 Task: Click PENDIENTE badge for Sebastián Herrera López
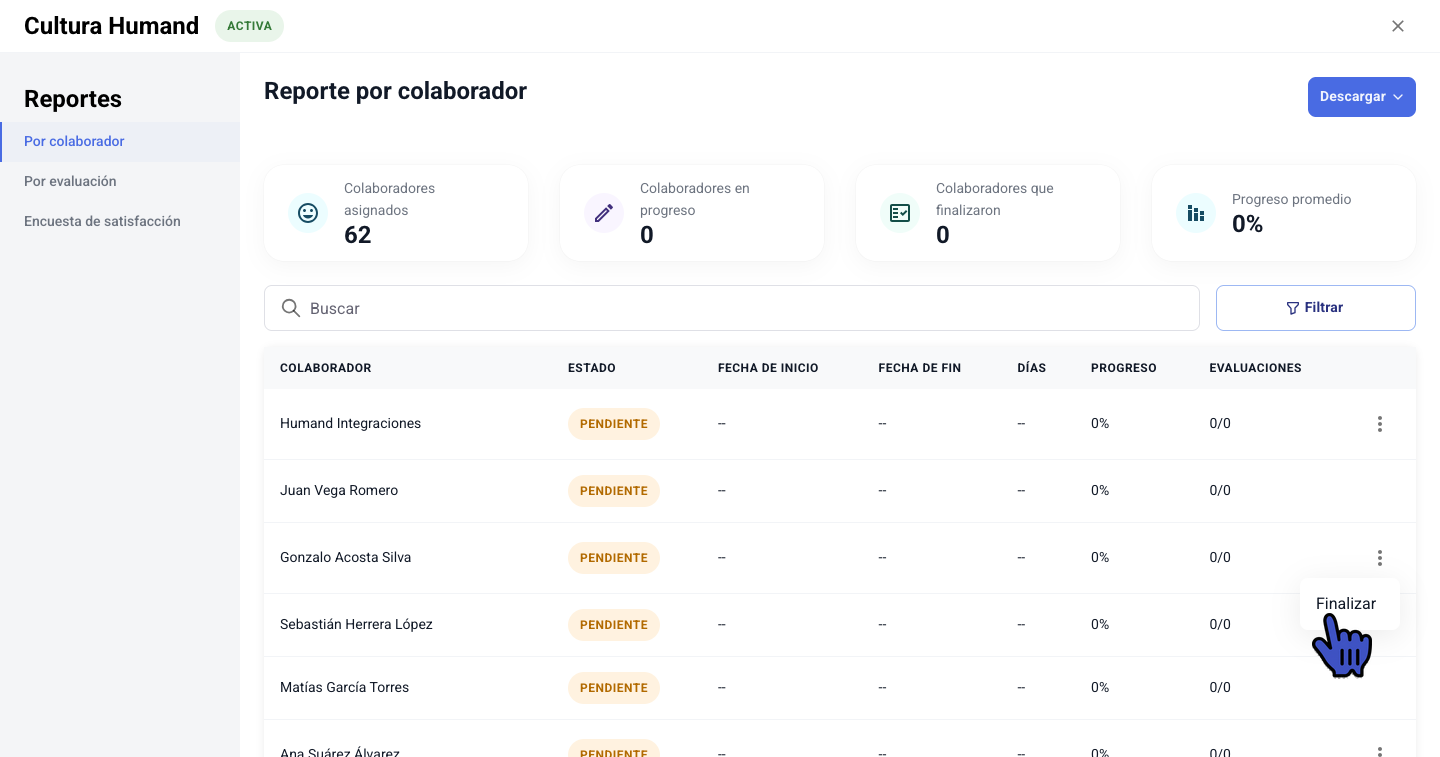pos(614,625)
